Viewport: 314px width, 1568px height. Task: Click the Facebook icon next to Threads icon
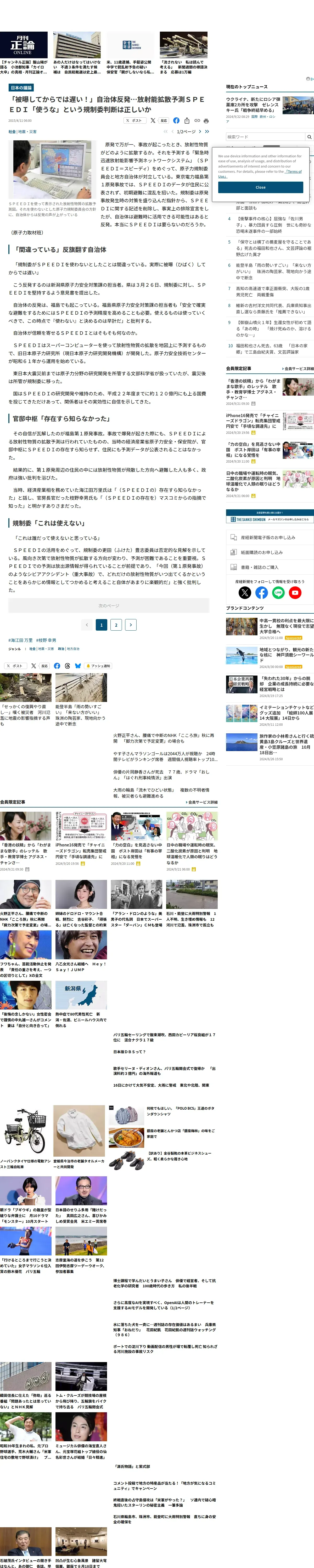57,666
